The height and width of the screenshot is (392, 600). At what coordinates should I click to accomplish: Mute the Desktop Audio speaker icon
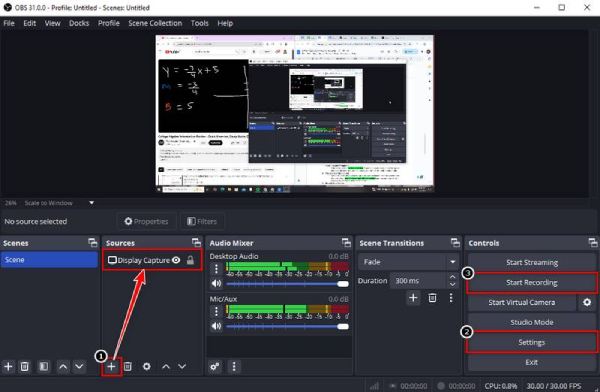[216, 284]
